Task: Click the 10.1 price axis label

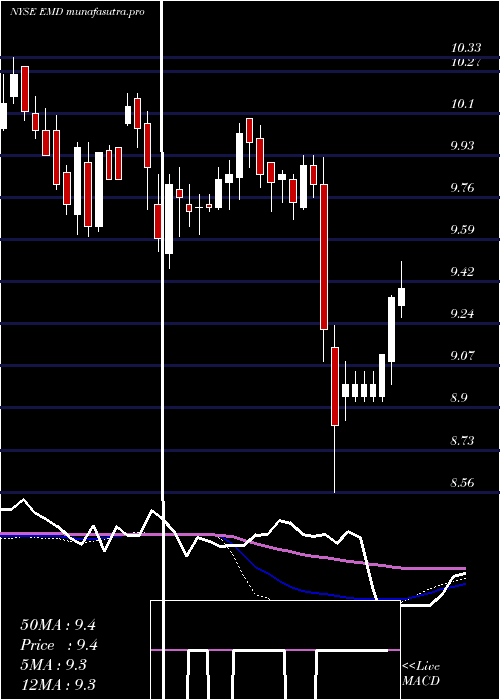Action: pos(462,104)
